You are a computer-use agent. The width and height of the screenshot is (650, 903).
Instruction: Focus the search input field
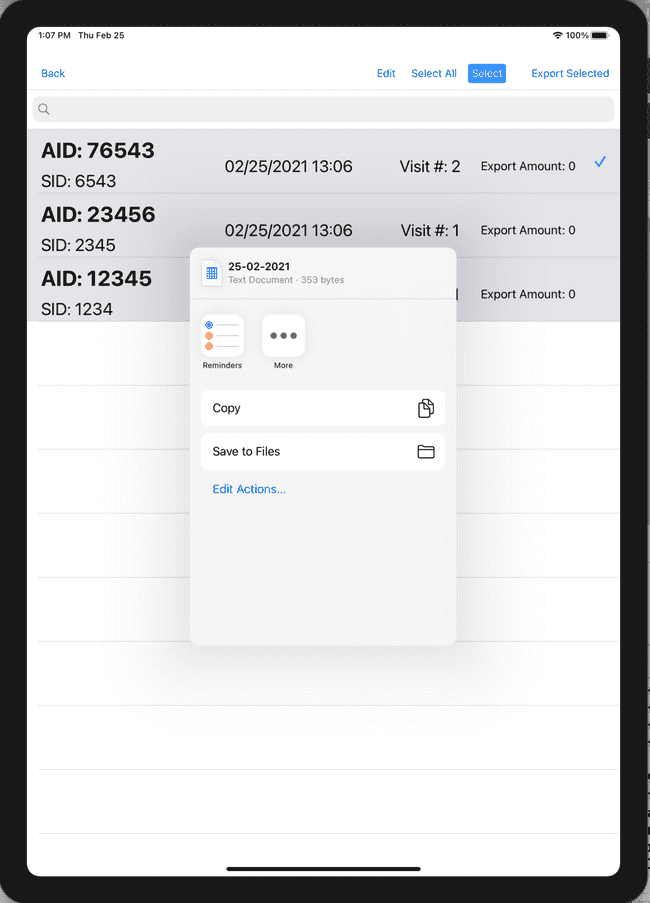tap(323, 109)
